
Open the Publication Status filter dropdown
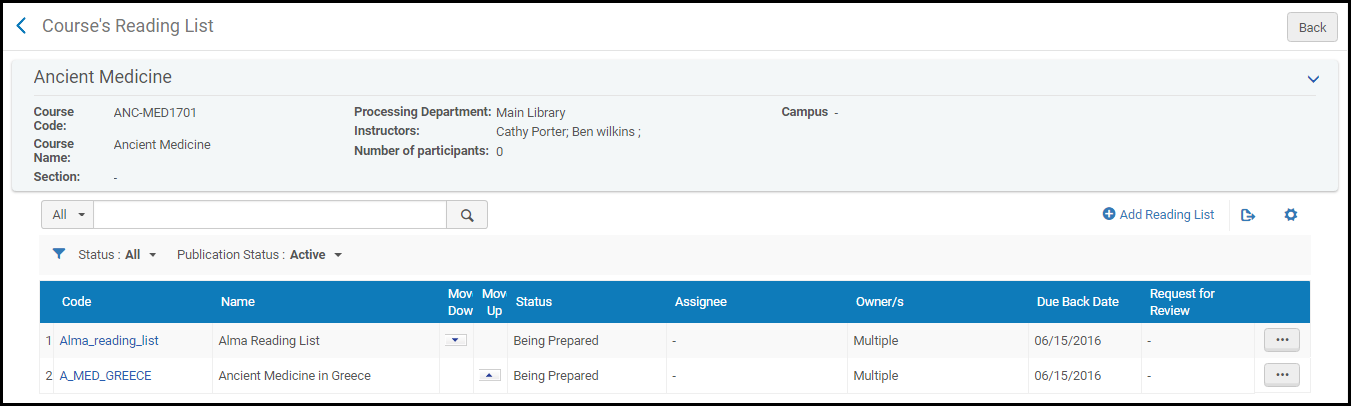260,255
